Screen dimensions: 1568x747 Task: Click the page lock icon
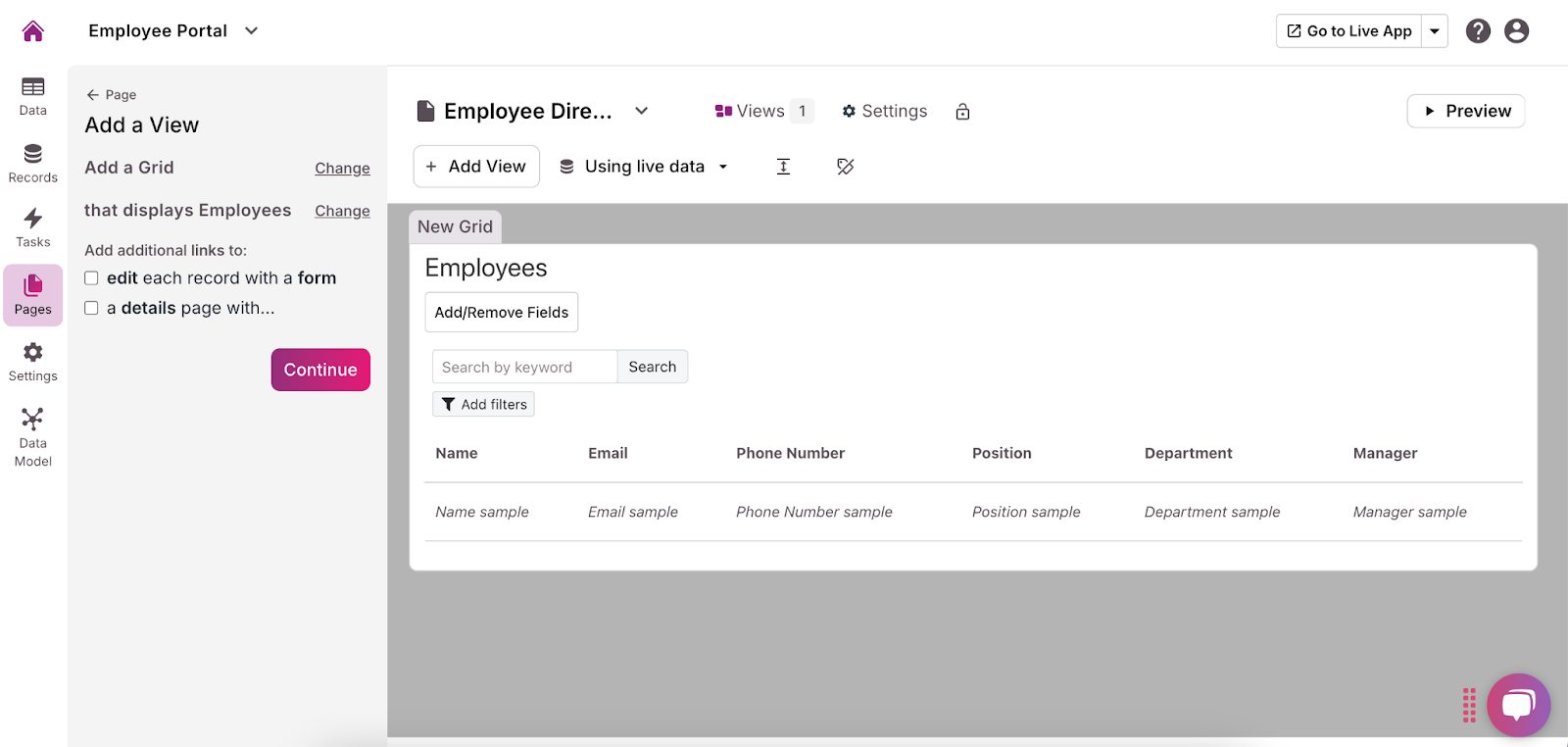point(962,112)
